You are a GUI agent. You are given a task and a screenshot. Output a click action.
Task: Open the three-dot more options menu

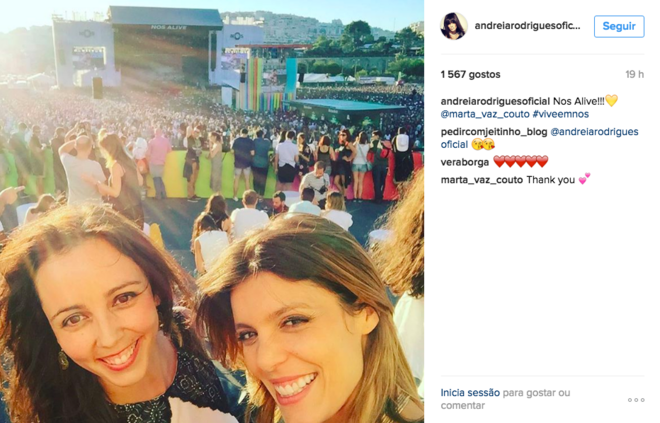click(636, 399)
